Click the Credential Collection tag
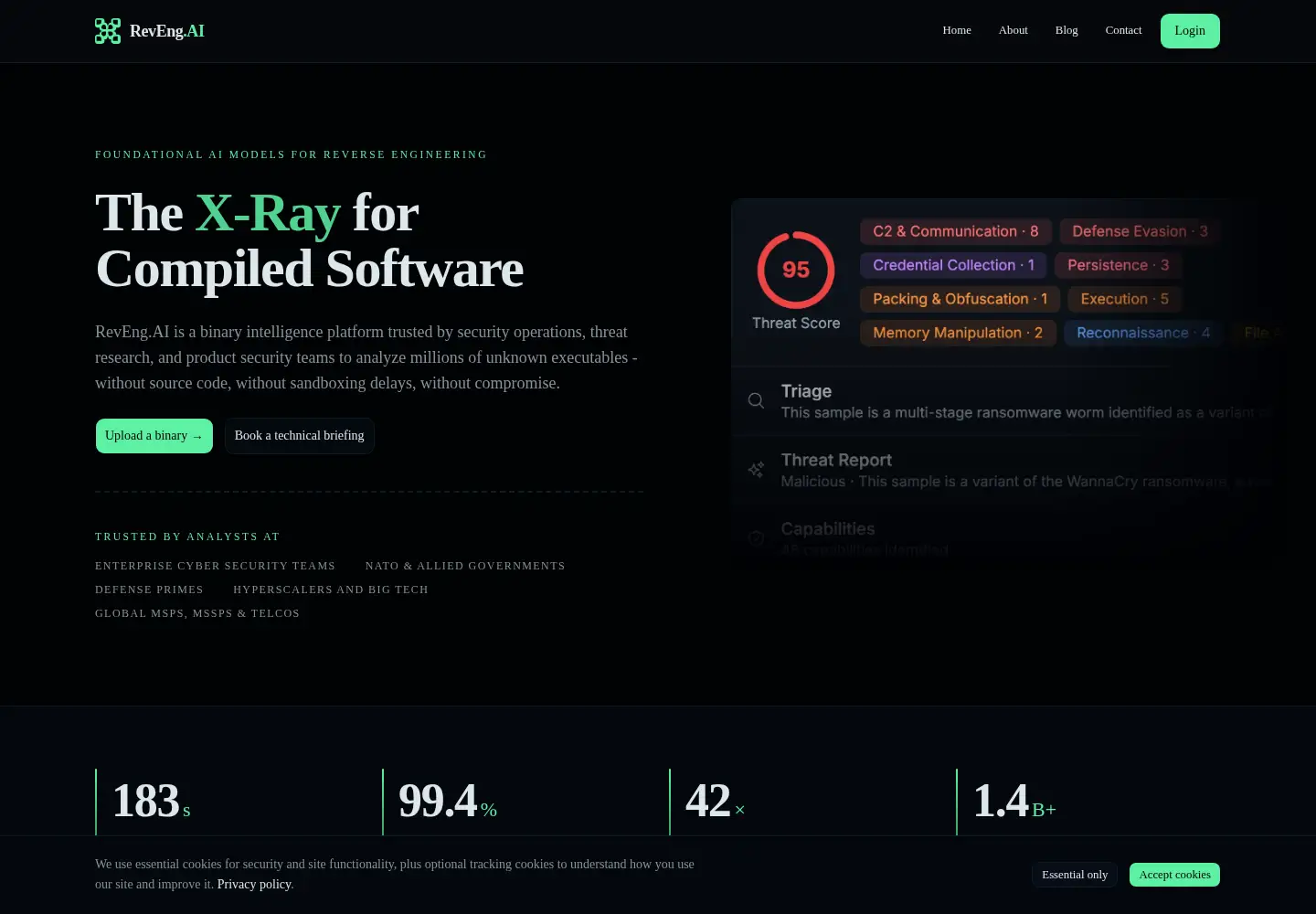This screenshot has height=914, width=1316. pyautogui.click(x=953, y=265)
